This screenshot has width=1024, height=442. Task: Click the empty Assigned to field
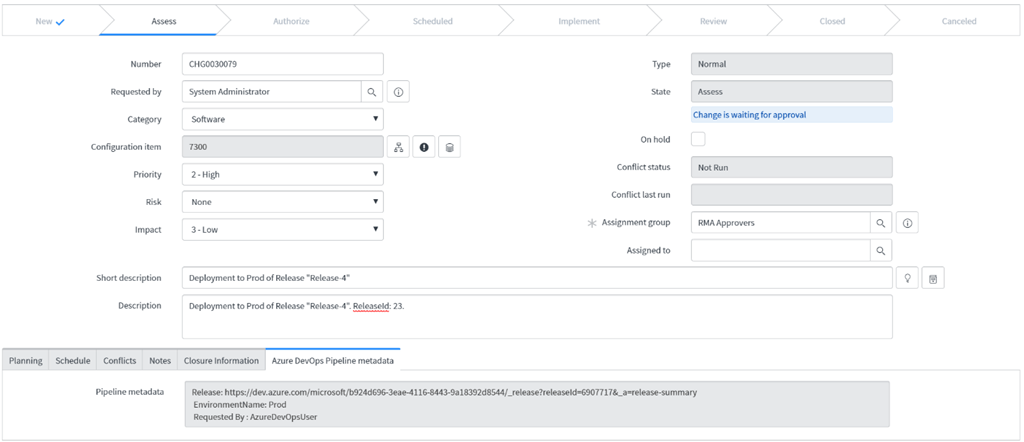[780, 250]
